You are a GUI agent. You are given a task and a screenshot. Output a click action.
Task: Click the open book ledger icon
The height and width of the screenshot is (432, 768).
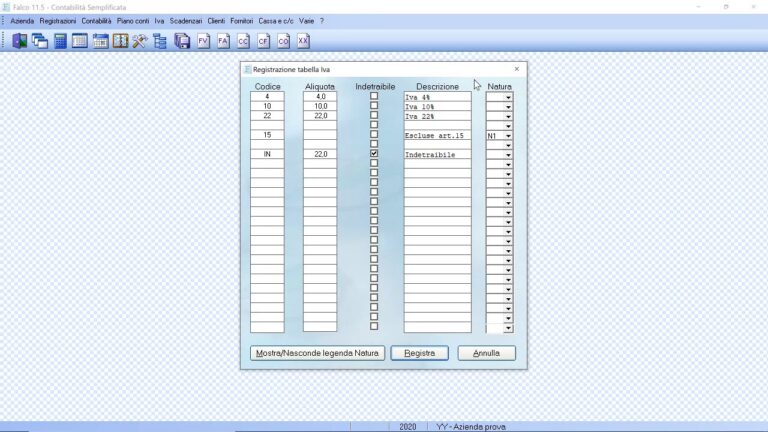120,41
